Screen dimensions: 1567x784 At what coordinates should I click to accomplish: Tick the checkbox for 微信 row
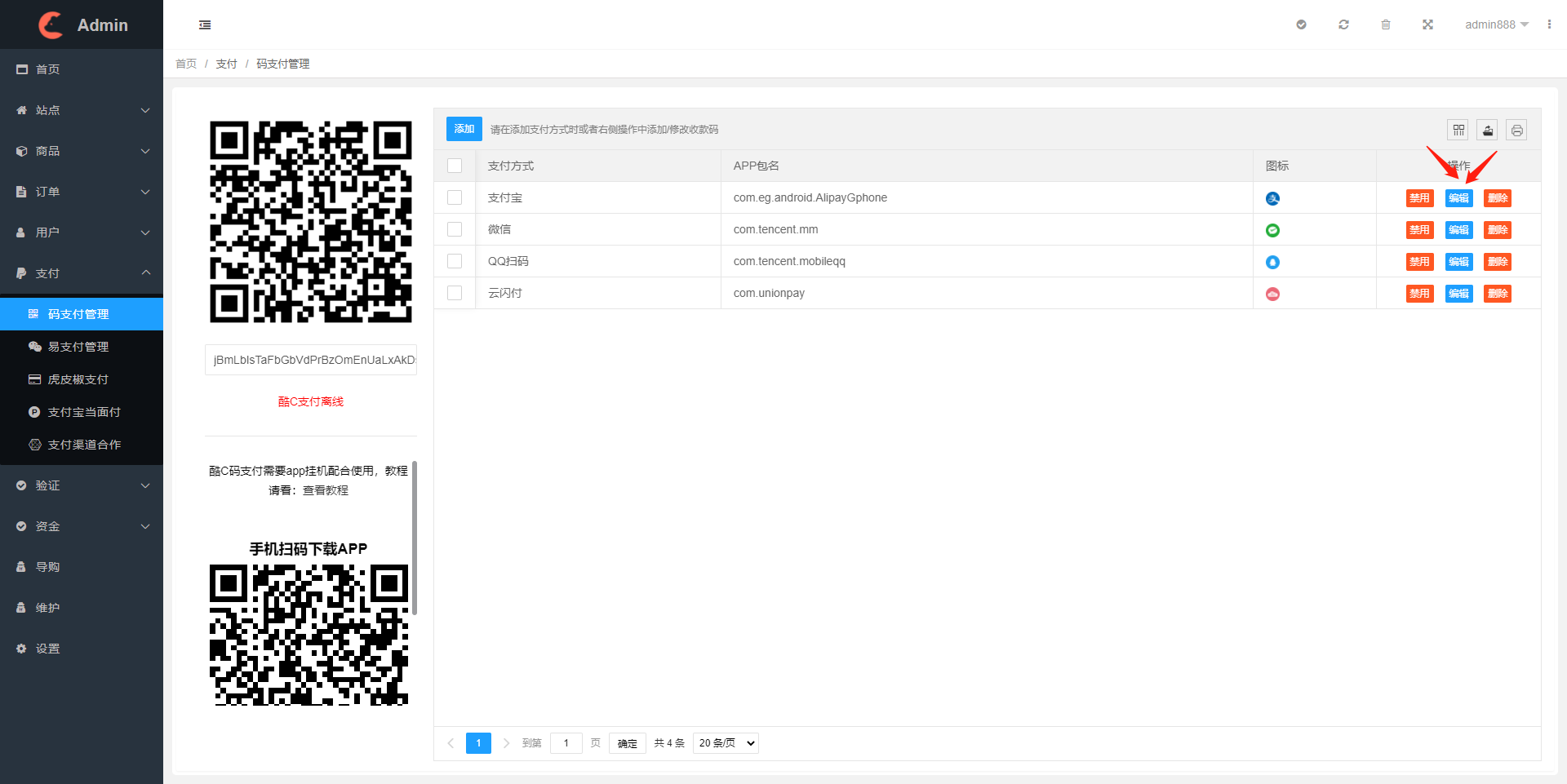(455, 229)
